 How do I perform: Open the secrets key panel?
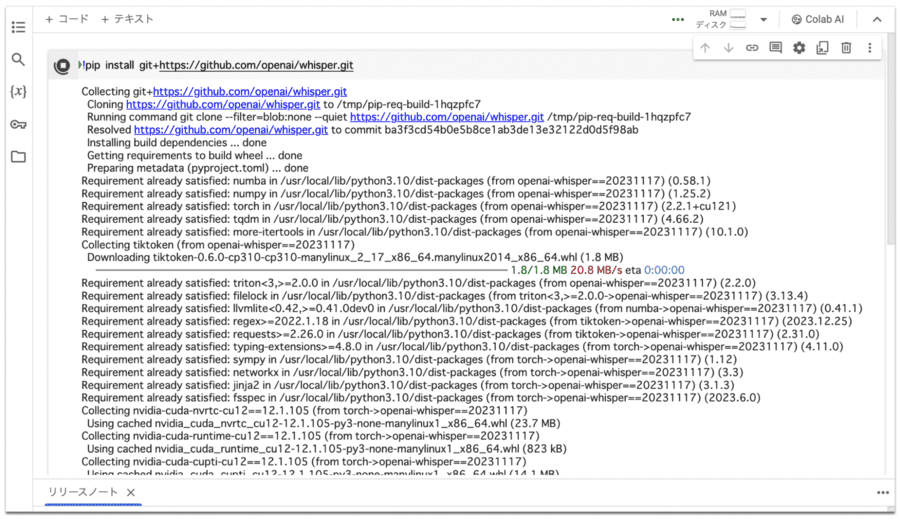pyautogui.click(x=18, y=124)
